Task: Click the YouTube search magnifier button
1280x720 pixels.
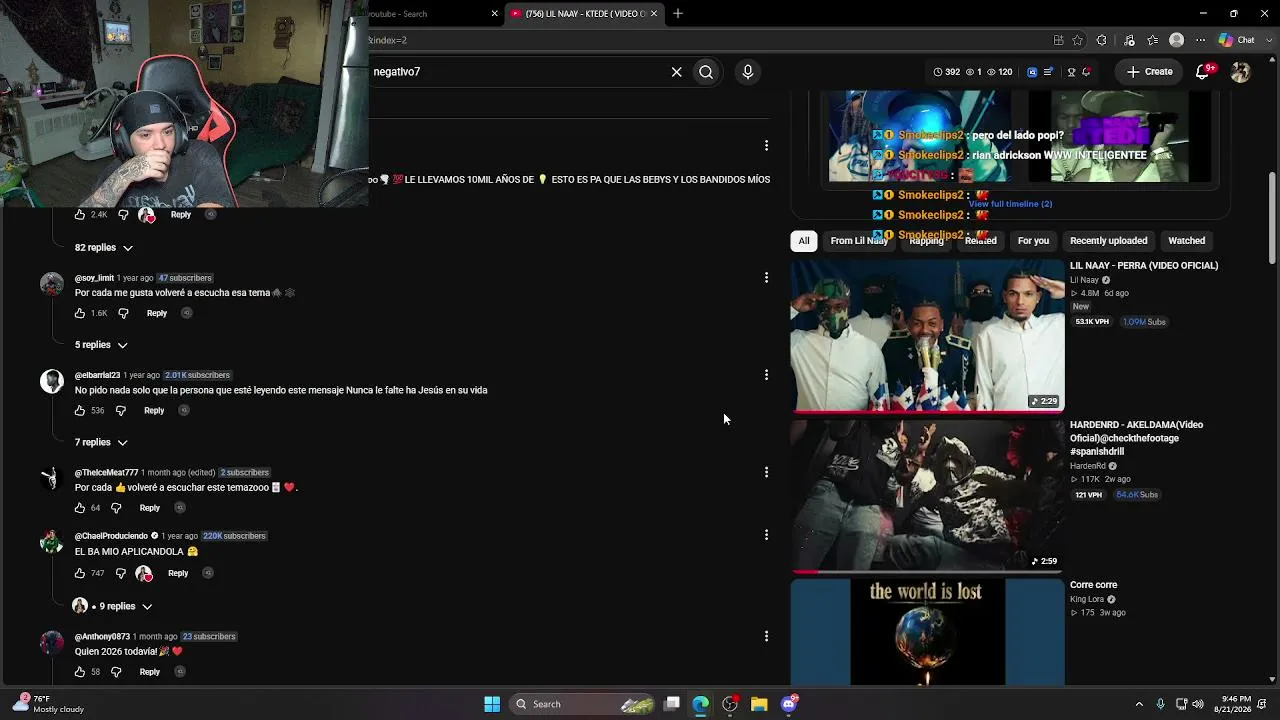Action: [706, 72]
